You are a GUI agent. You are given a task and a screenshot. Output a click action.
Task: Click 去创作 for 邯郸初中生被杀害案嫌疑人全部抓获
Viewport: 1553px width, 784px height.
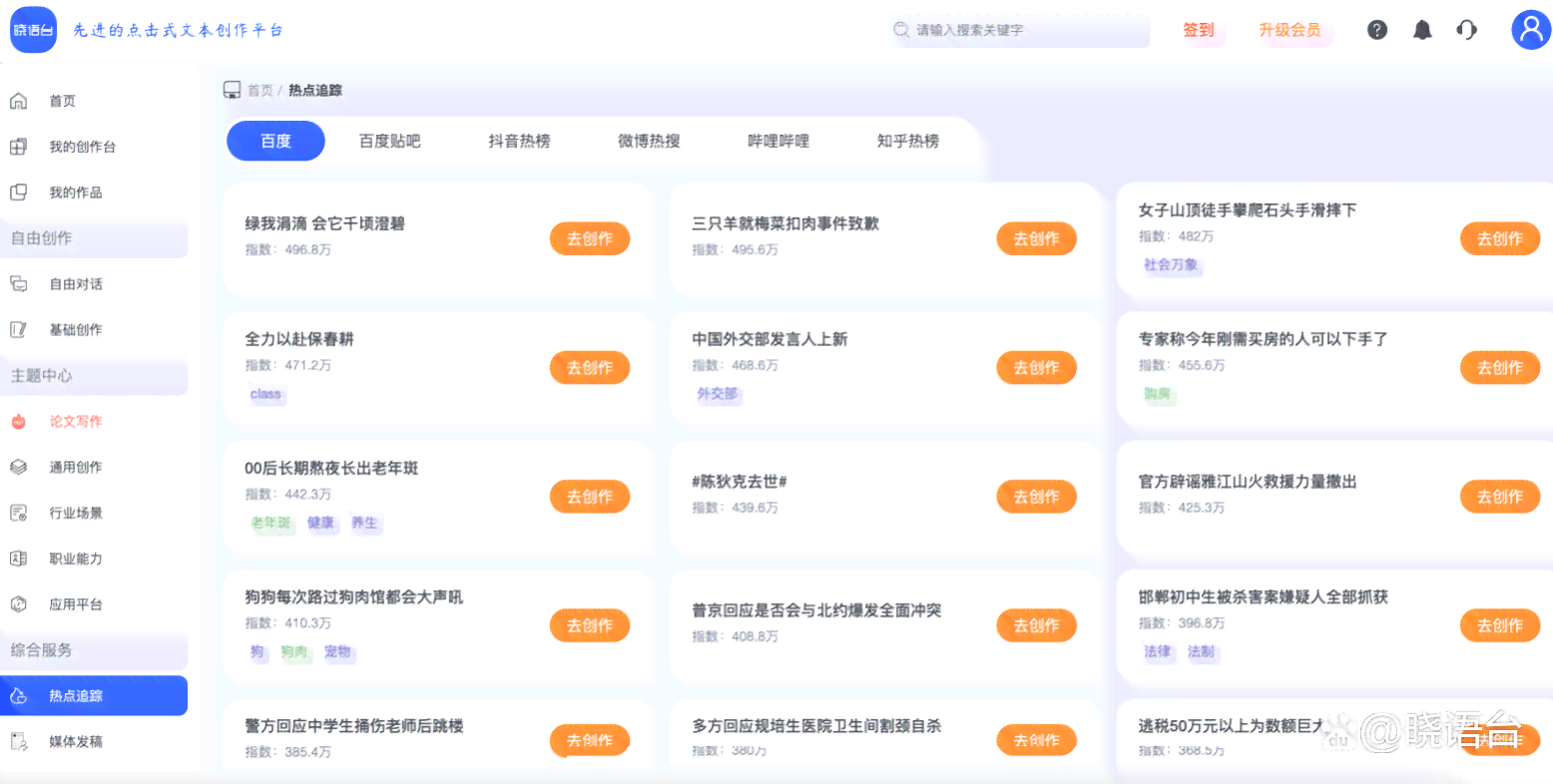coord(1500,625)
